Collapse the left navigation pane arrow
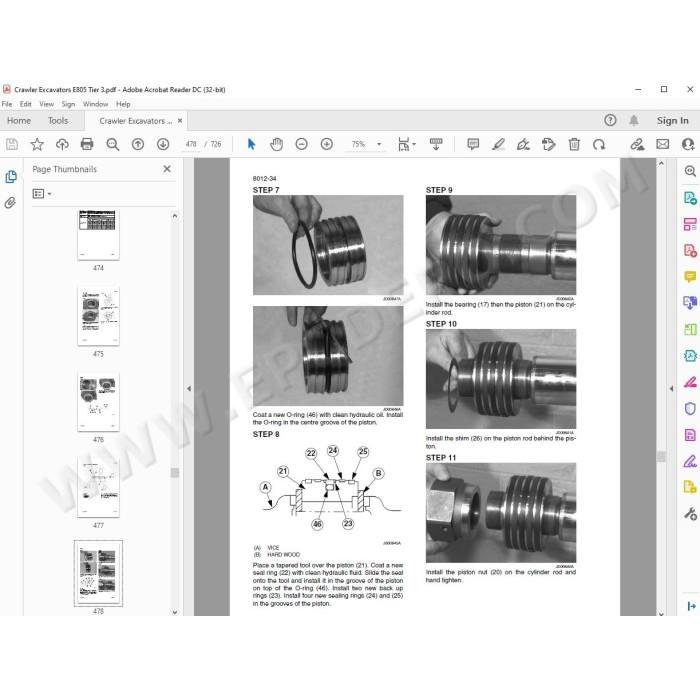 189,389
